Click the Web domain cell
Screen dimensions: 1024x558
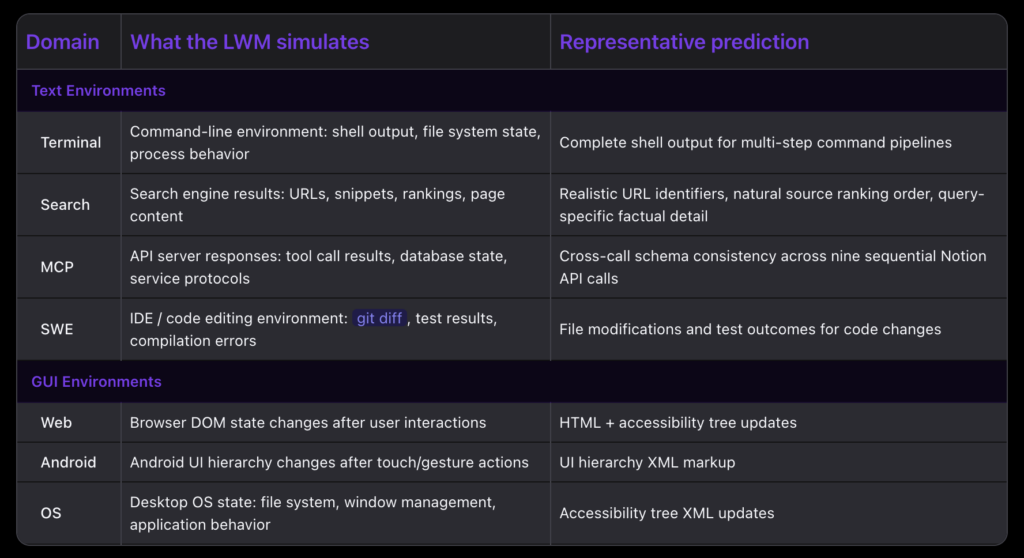pyautogui.click(x=69, y=423)
